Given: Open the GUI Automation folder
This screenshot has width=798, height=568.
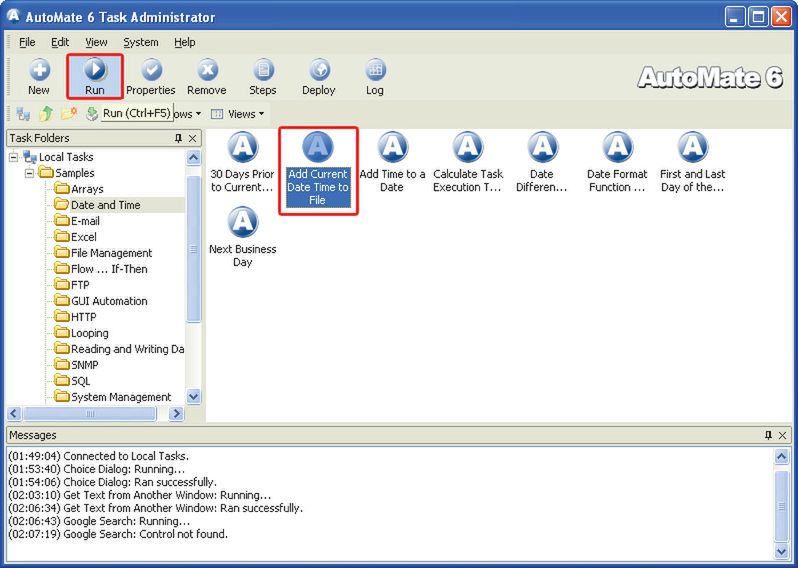Looking at the screenshot, I should coord(108,301).
